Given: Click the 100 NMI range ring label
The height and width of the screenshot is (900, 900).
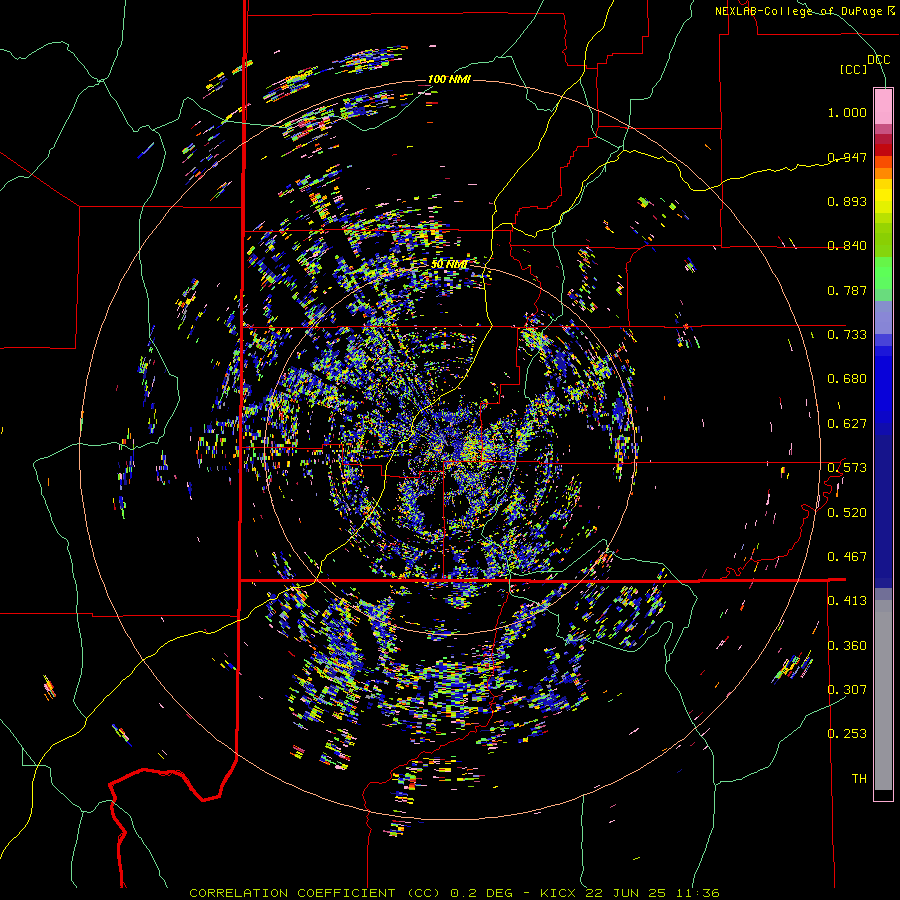Looking at the screenshot, I should [x=449, y=79].
